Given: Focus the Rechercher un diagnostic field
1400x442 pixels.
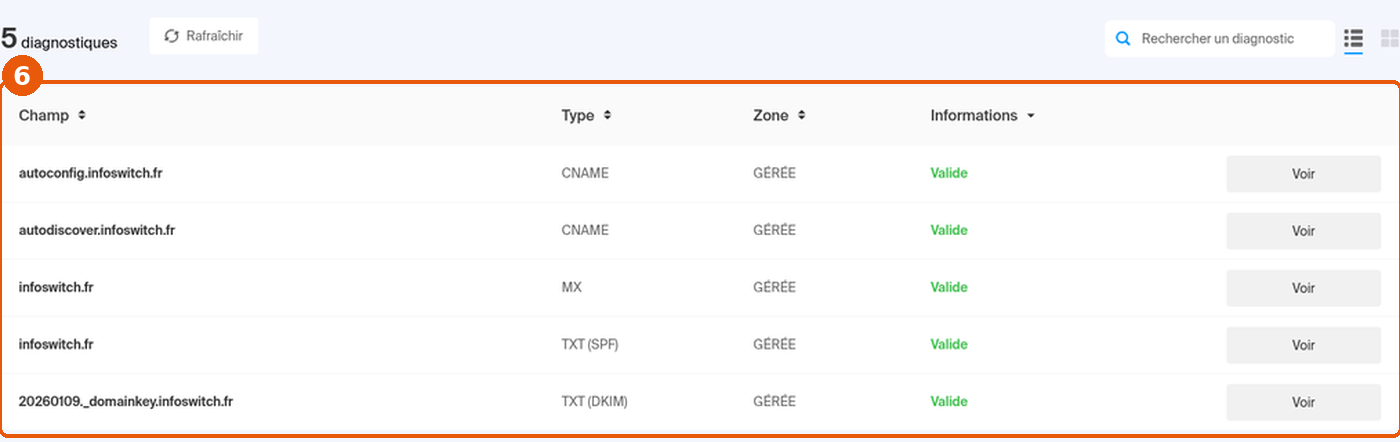Looking at the screenshot, I should 1219,39.
